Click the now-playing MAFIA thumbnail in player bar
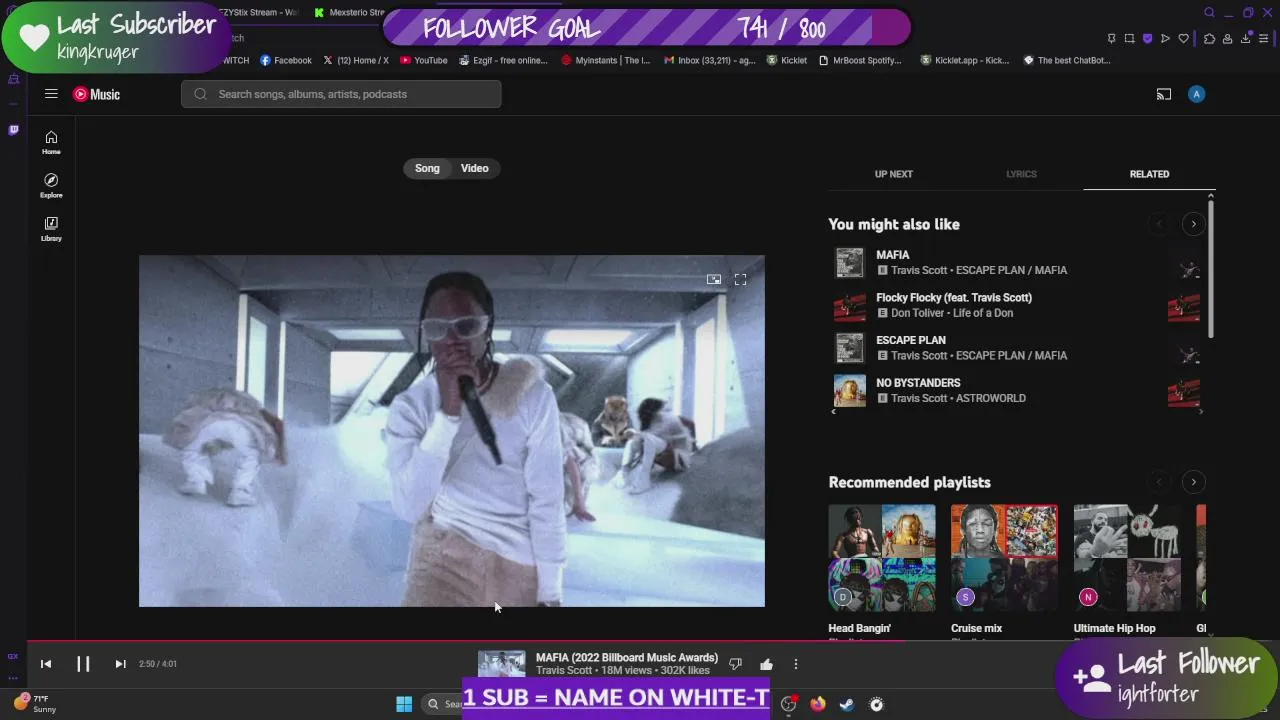1280x720 pixels. click(x=501, y=664)
